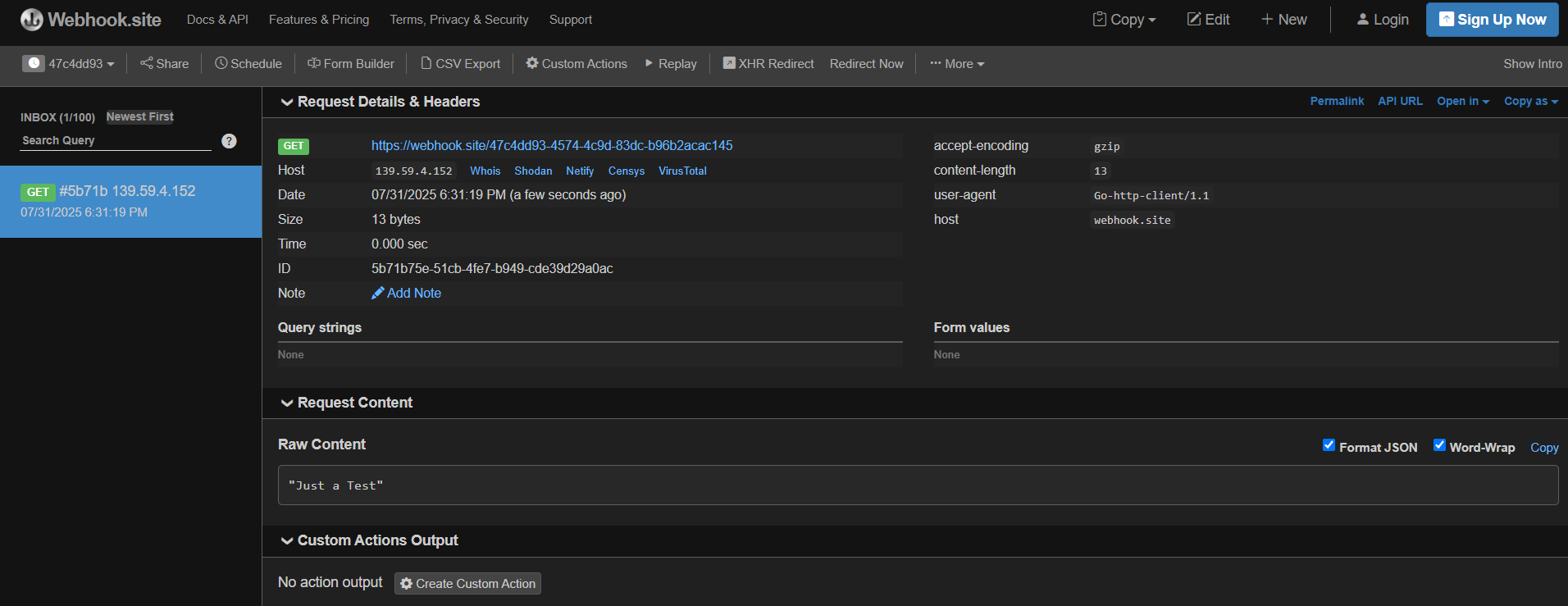Click the Webhook.site logo icon
This screenshot has width=1568, height=606.
tap(32, 20)
